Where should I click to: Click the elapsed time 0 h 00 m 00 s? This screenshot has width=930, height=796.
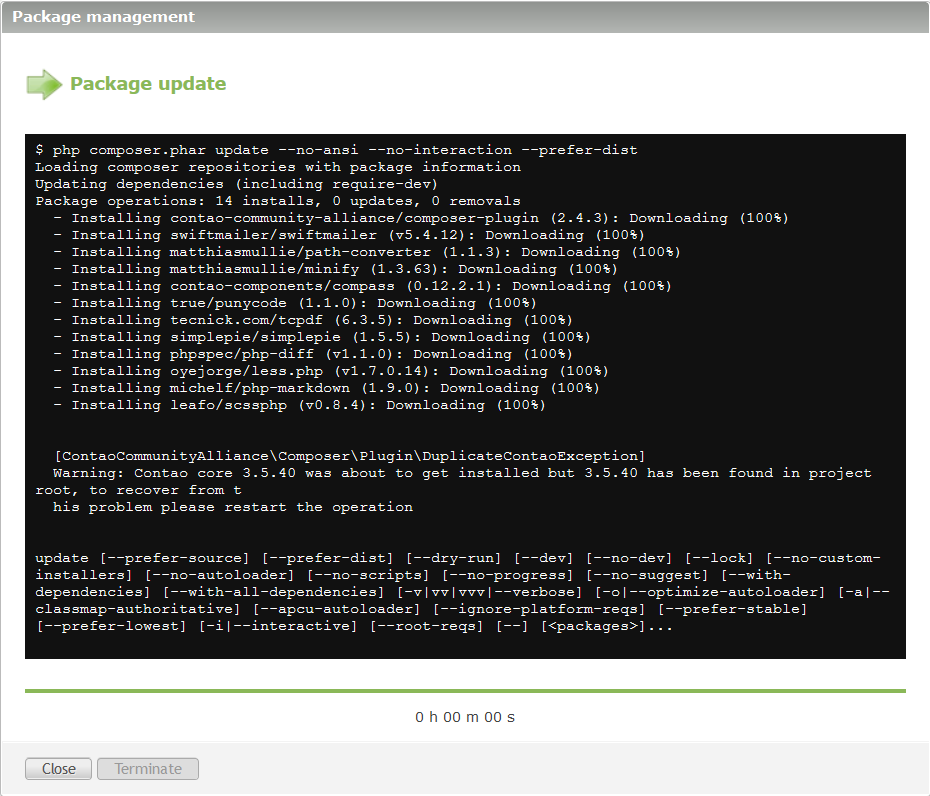465,717
